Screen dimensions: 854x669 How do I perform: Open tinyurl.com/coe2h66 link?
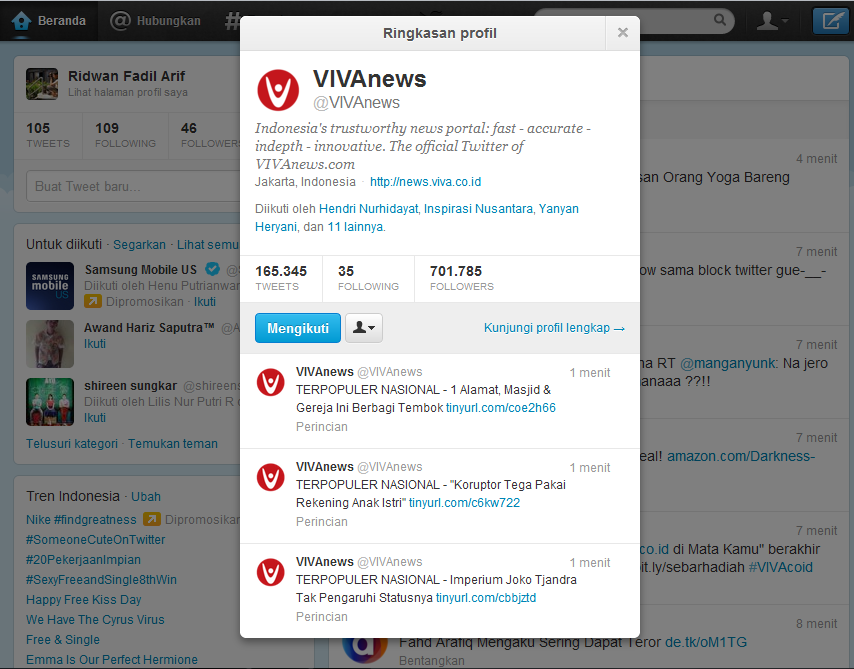pos(501,408)
